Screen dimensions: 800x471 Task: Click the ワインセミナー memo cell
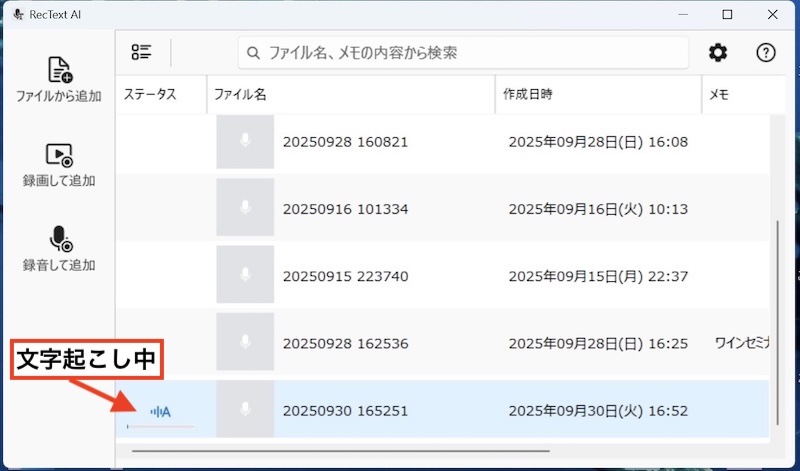(740, 343)
